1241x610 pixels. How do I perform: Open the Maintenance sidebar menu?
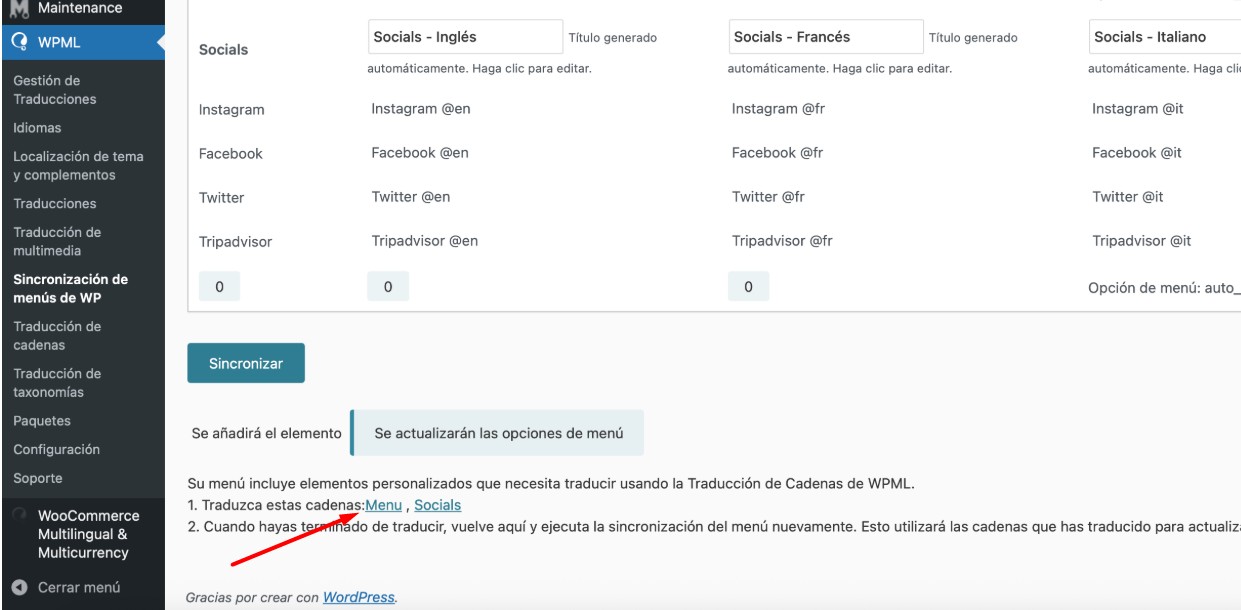point(79,8)
